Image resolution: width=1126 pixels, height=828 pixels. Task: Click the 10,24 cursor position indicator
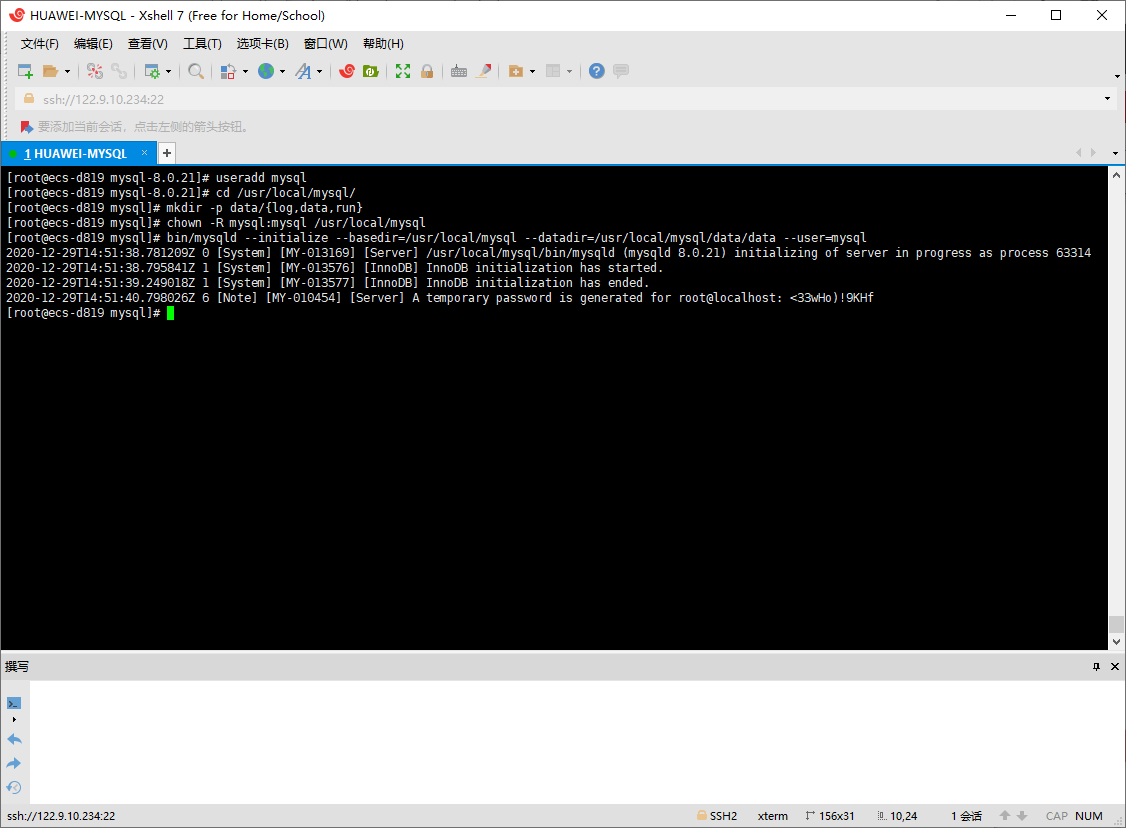point(898,816)
